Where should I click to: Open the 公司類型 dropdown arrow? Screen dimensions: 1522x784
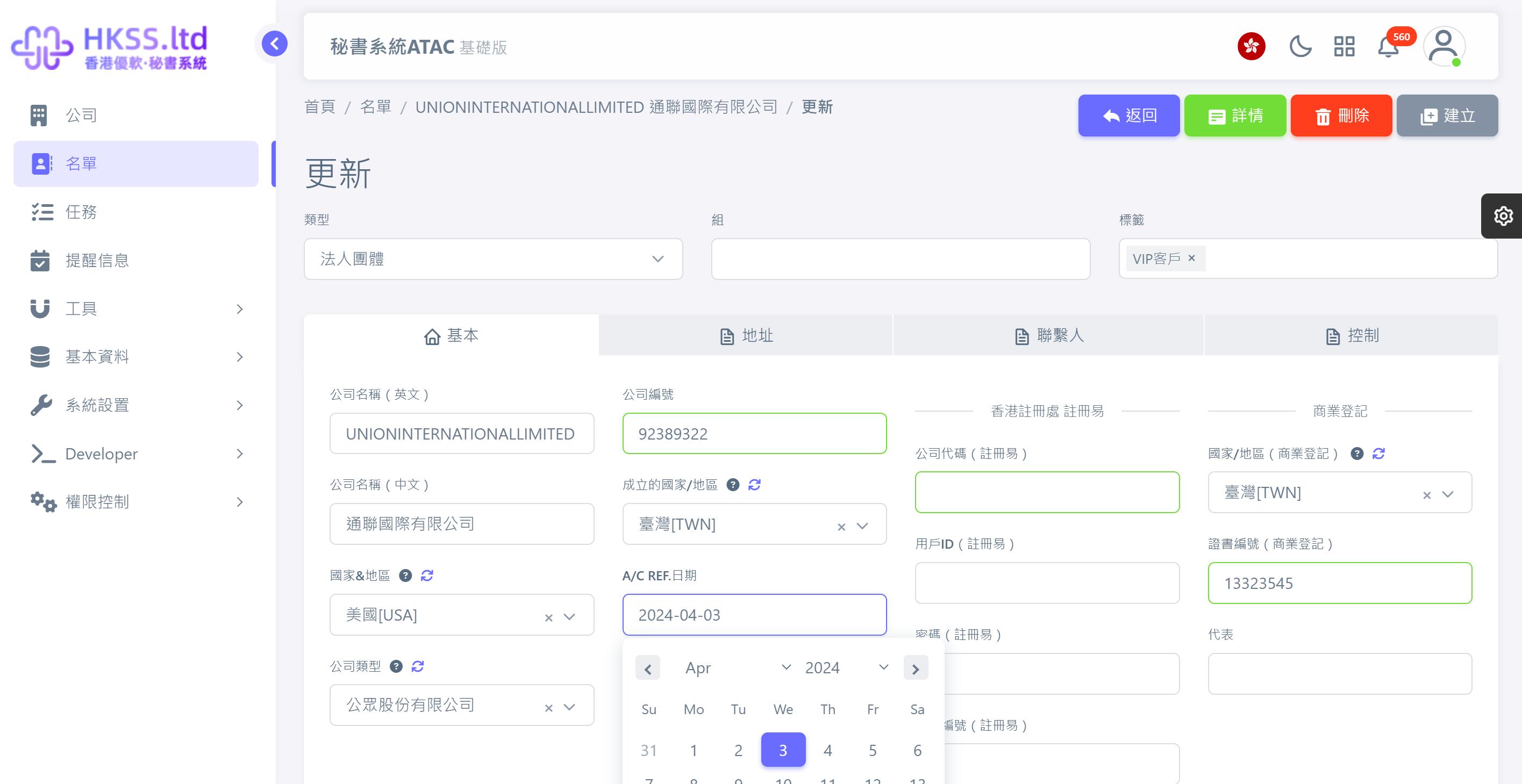tap(569, 707)
